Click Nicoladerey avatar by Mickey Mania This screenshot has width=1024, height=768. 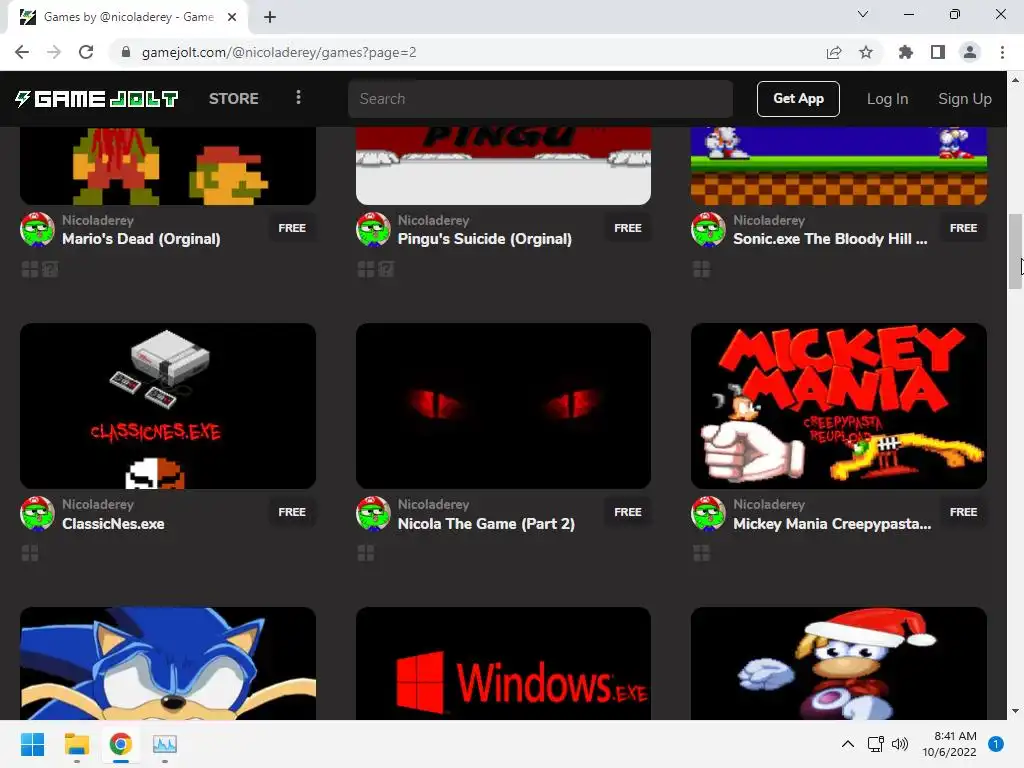(708, 513)
